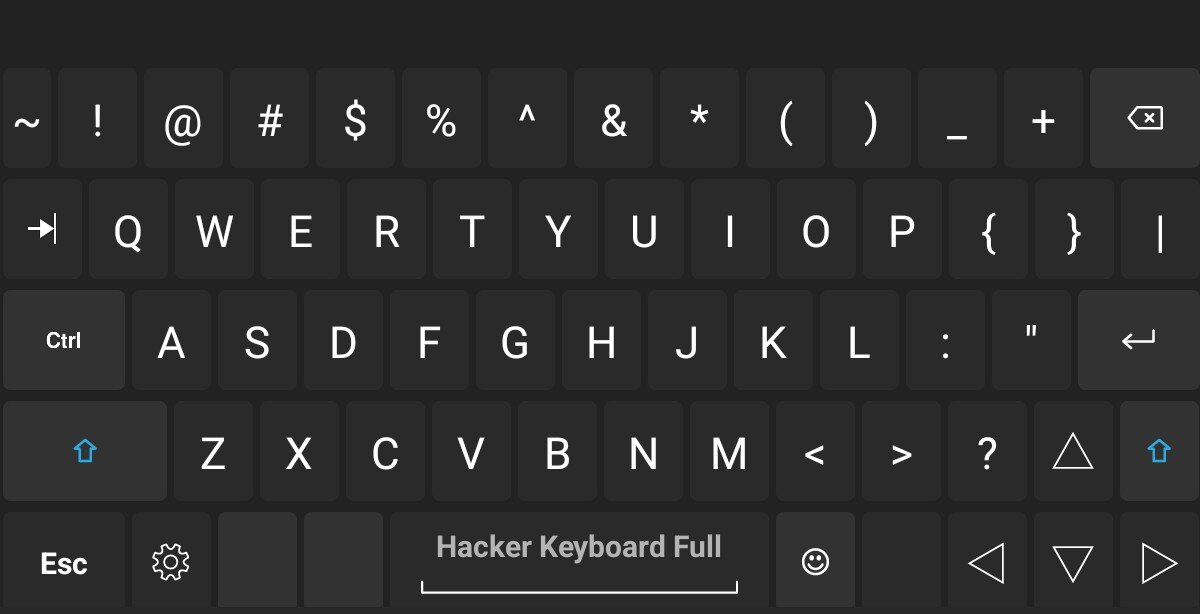The height and width of the screenshot is (614, 1200).
Task: Toggle the Ctrl modifier key
Action: [x=64, y=341]
